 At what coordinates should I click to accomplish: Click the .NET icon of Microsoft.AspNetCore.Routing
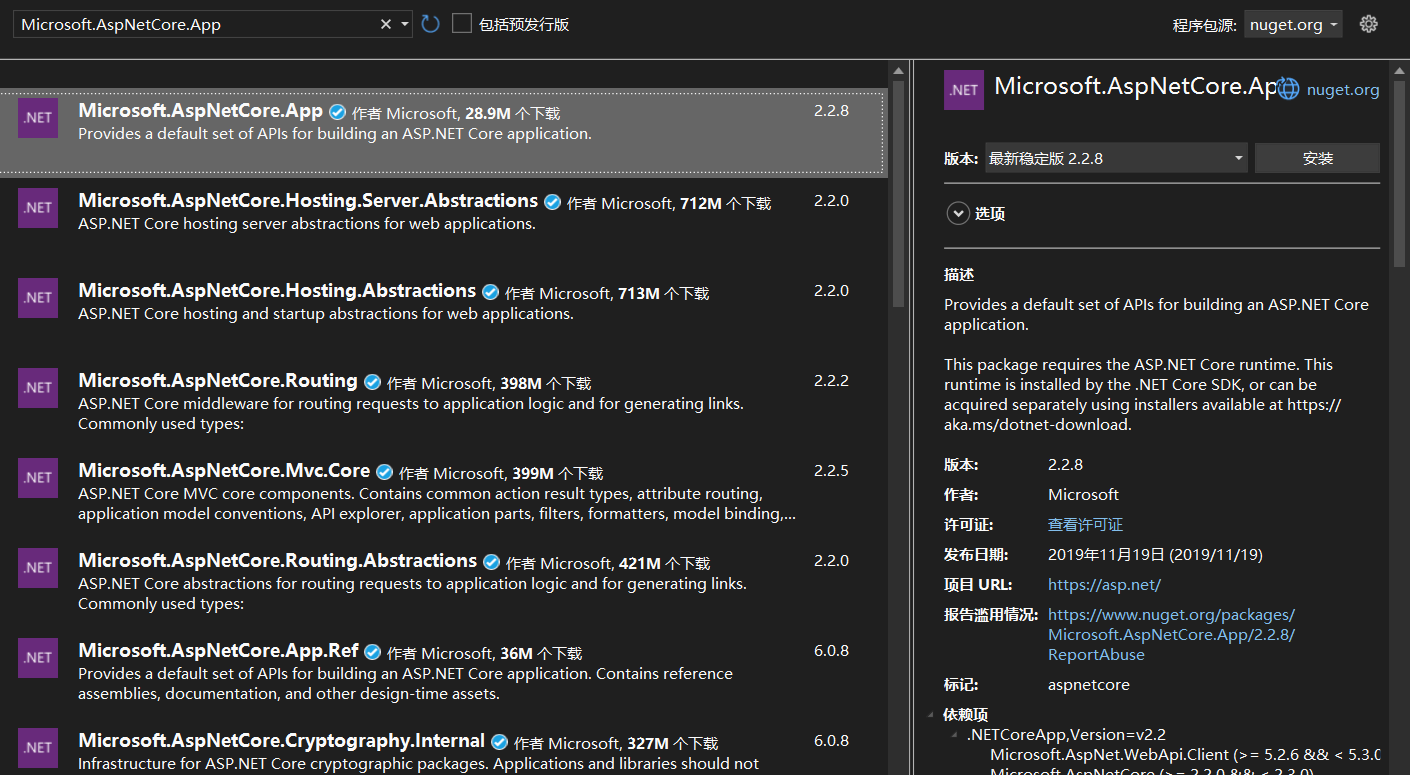(x=38, y=387)
